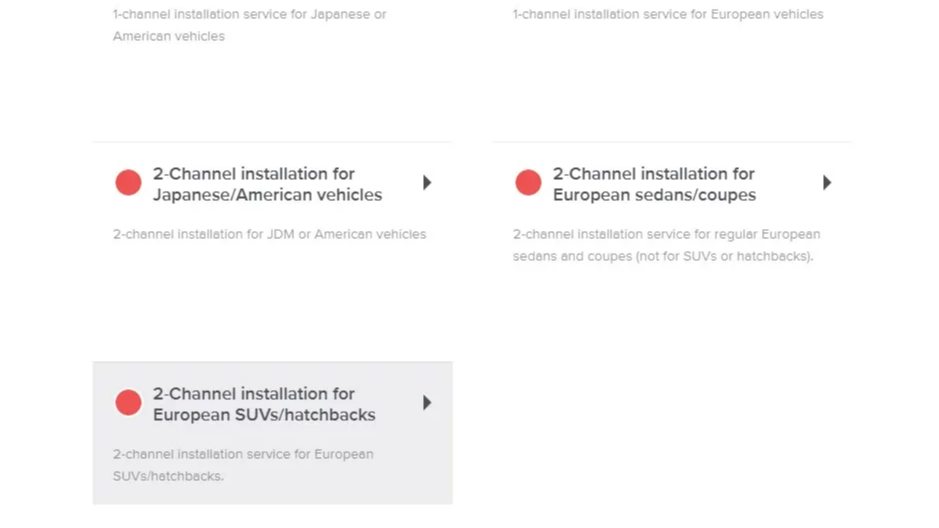Open the 2-Channel Japanese/American vehicles title

tap(267, 184)
